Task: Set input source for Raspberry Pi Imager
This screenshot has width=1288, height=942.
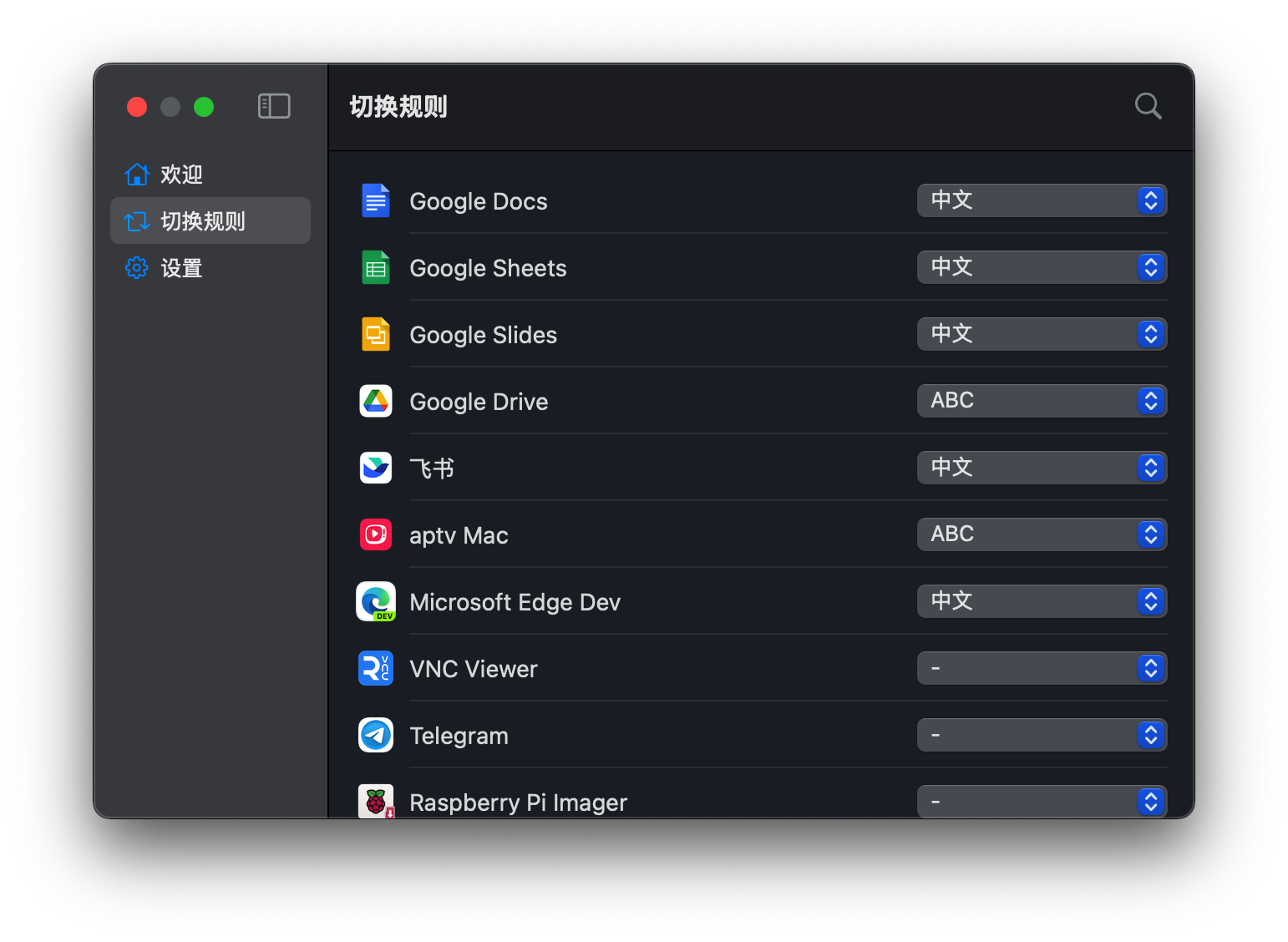Action: 1042,802
